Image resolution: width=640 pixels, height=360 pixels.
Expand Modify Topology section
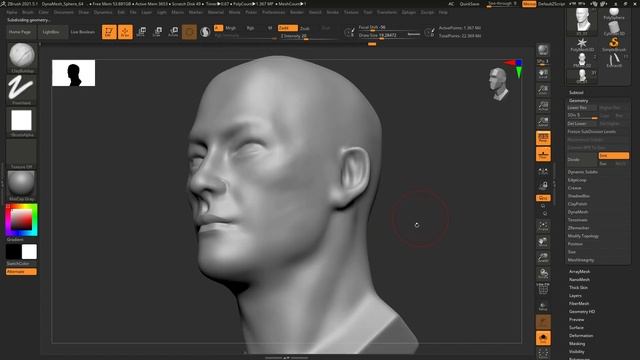(583, 236)
